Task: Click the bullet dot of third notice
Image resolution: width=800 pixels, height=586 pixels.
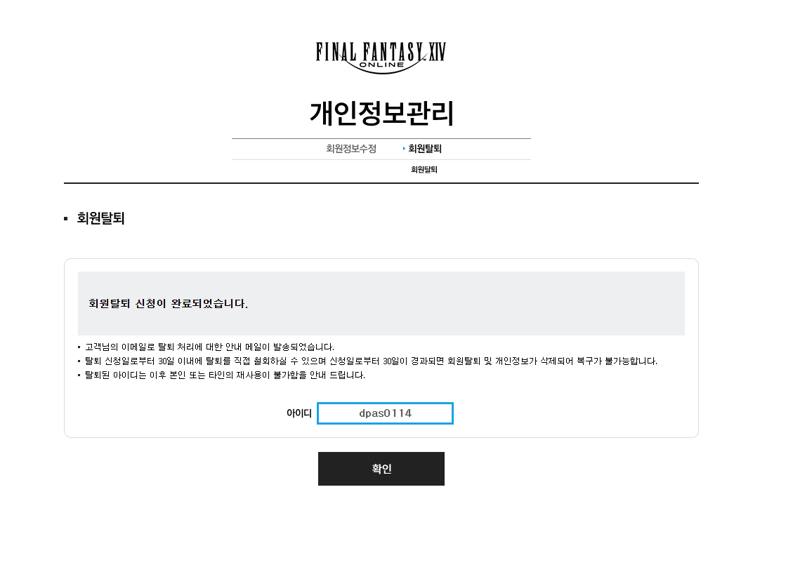Action: tap(79, 375)
